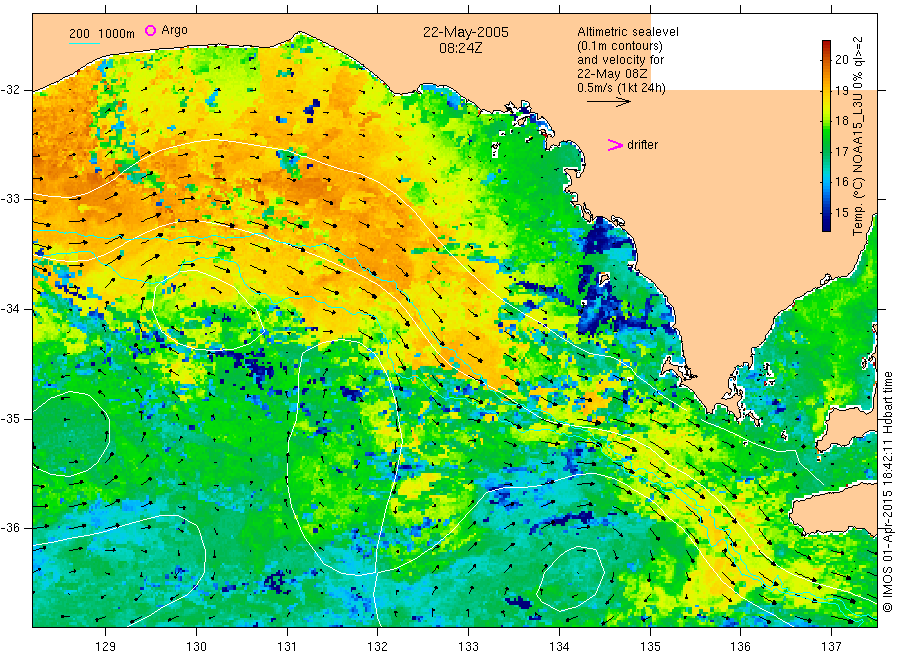Image resolution: width=900 pixels, height=660 pixels.
Task: Click the longitude tick label 136
Action: click(740, 647)
